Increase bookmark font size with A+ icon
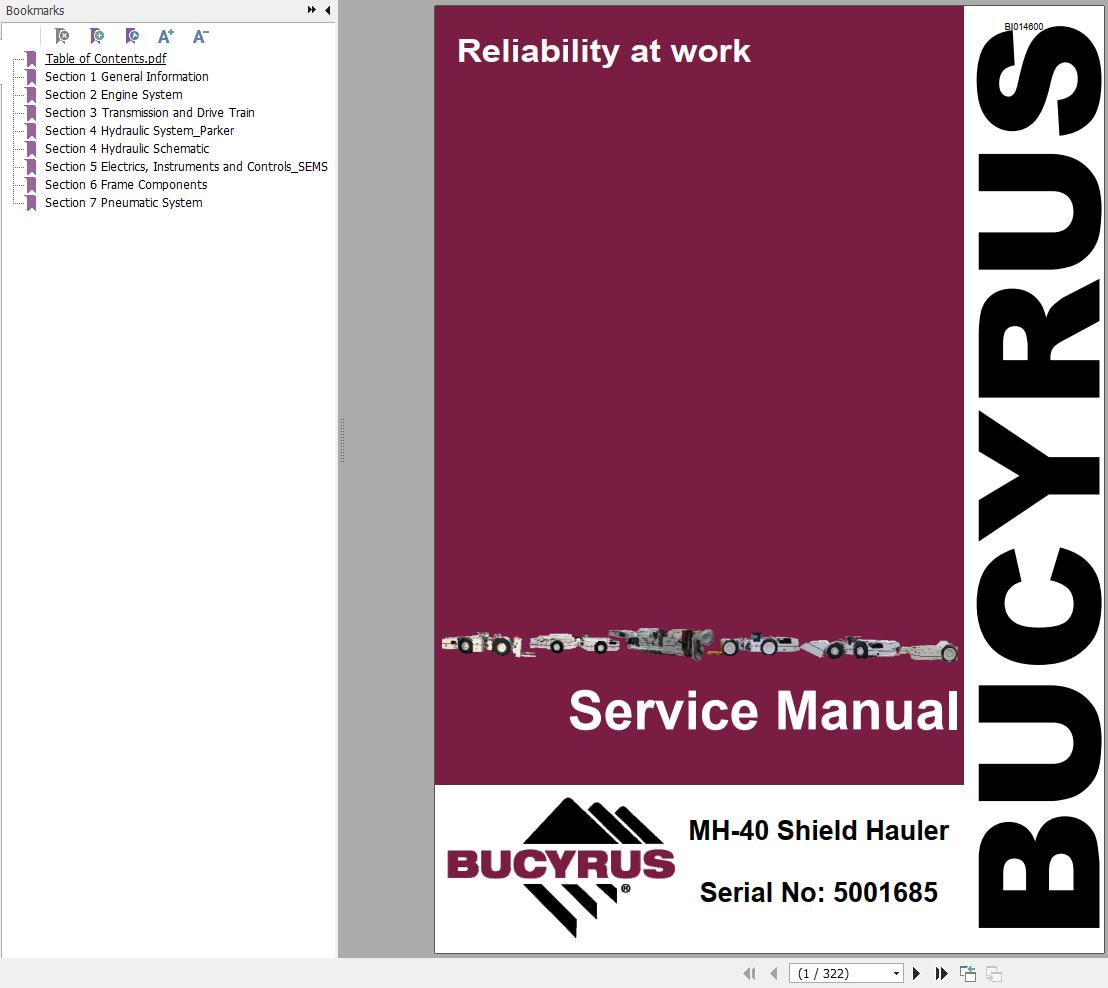This screenshot has width=1108, height=988. (x=165, y=35)
